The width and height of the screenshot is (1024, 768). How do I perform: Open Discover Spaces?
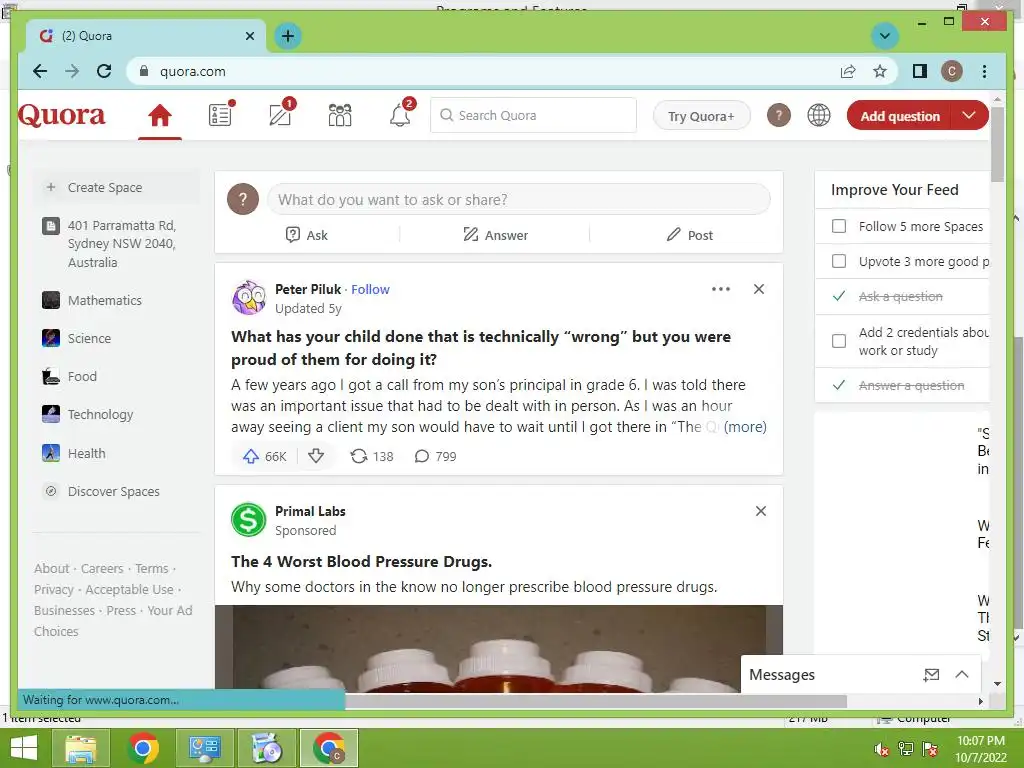tap(101, 491)
